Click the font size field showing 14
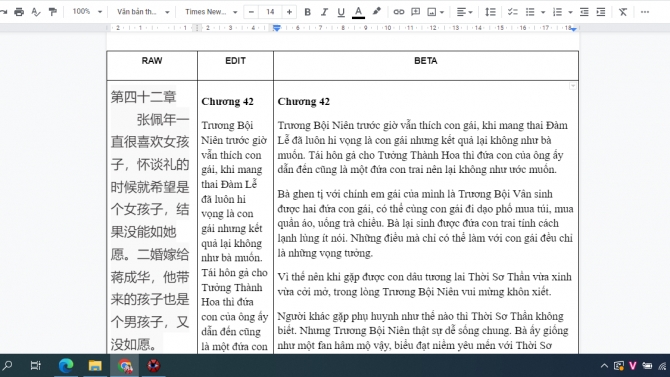670x377 pixels. click(270, 12)
